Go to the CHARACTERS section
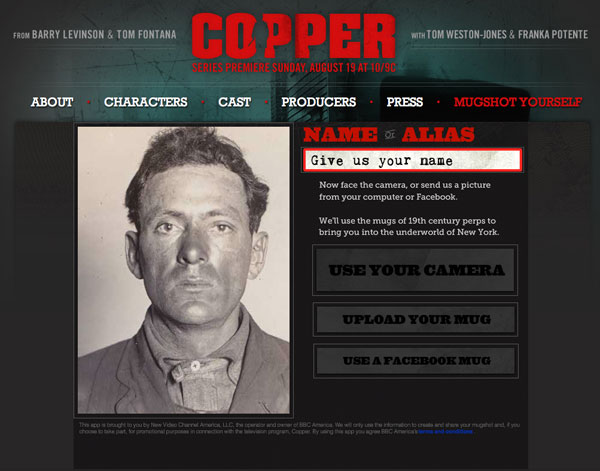 tap(146, 102)
